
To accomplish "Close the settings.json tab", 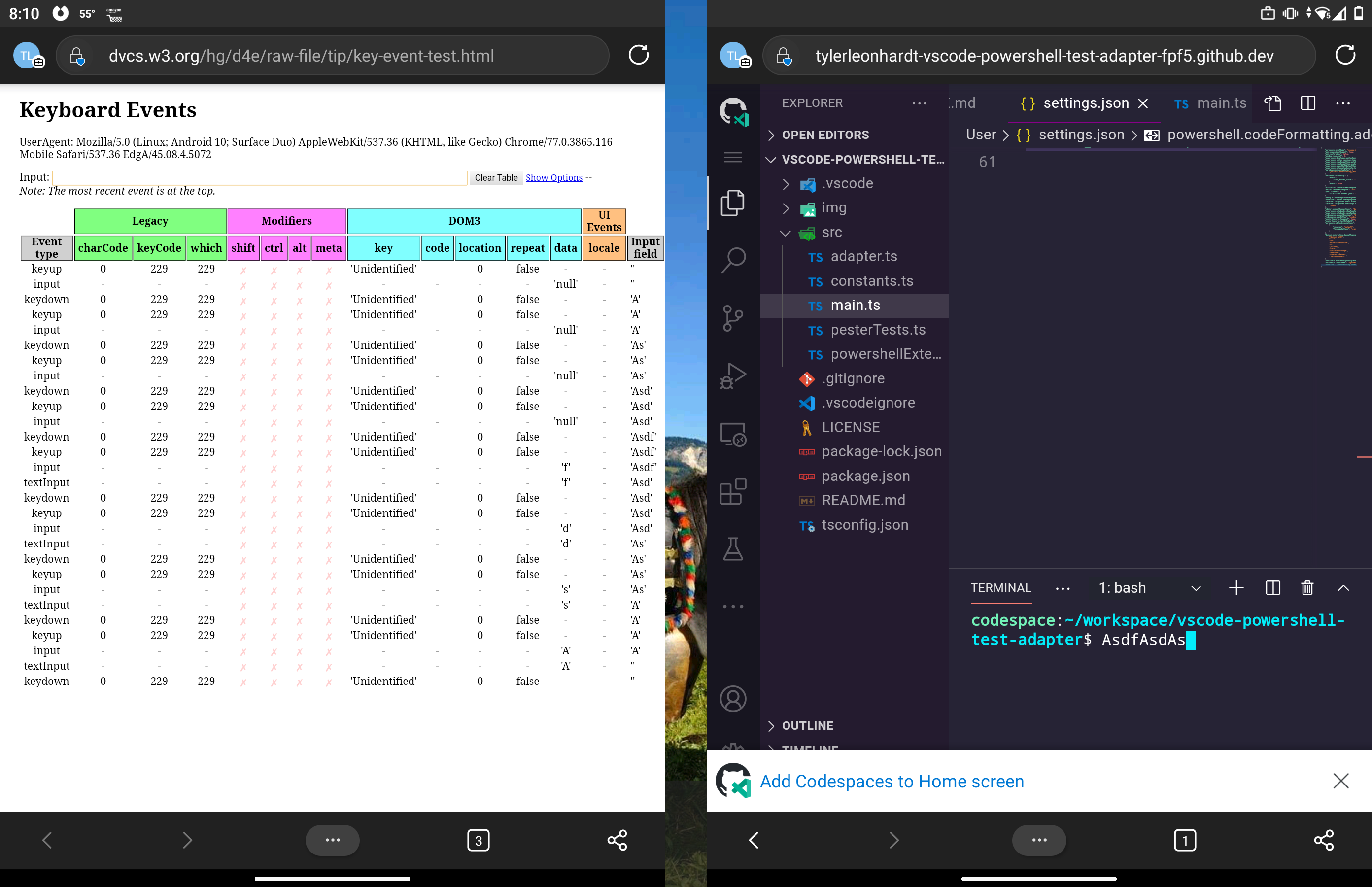I will click(x=1143, y=103).
